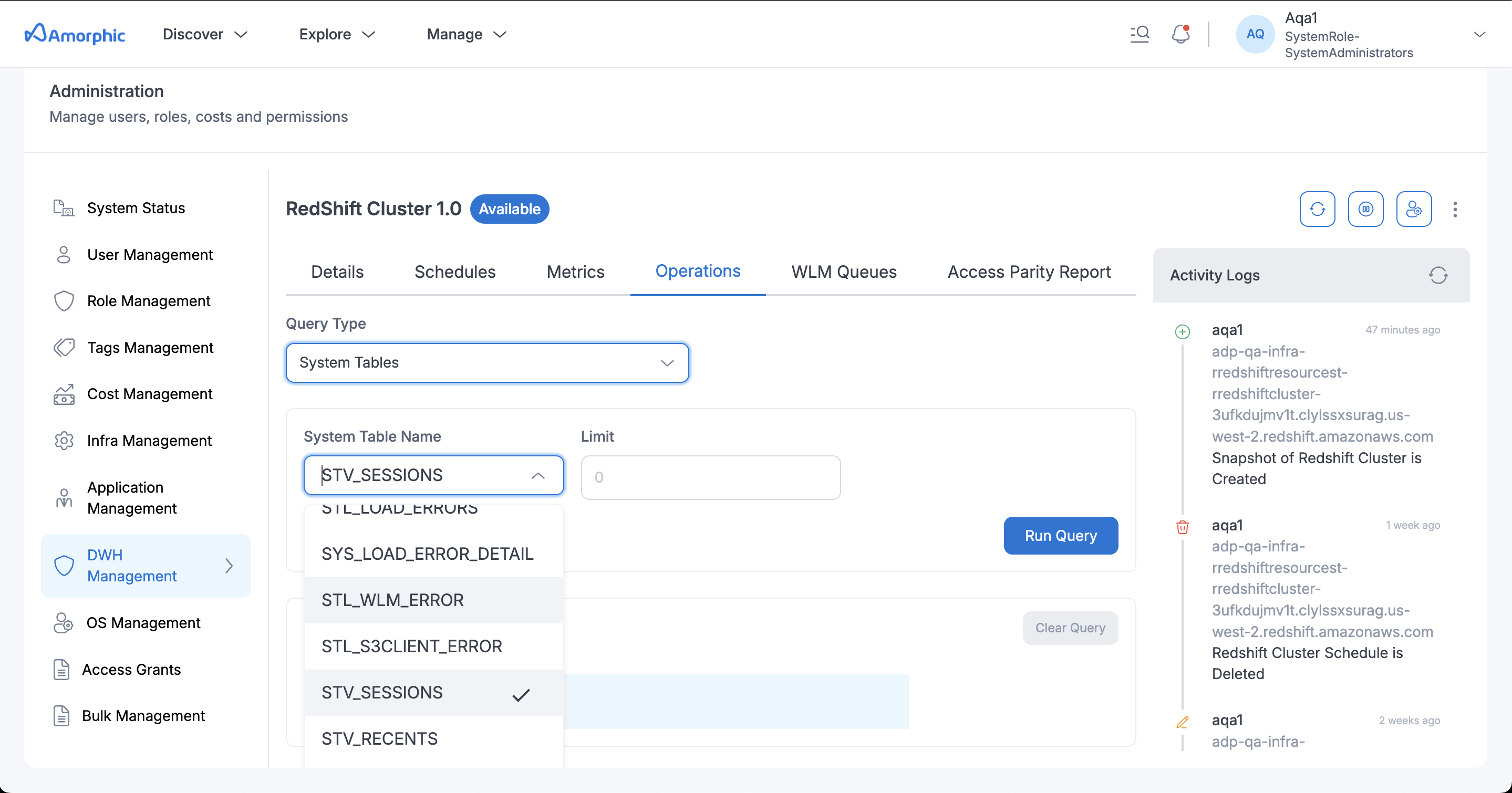Open the notifications bell

[x=1180, y=34]
